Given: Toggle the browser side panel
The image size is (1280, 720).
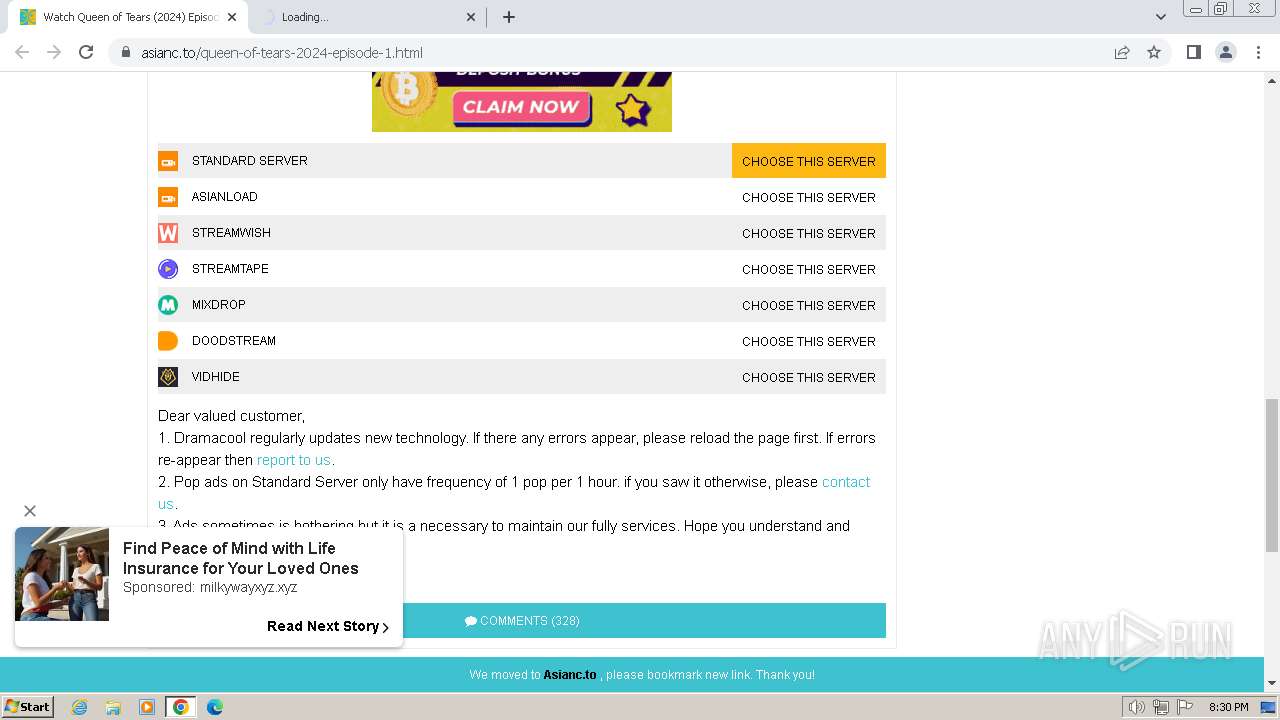Looking at the screenshot, I should click(1193, 52).
